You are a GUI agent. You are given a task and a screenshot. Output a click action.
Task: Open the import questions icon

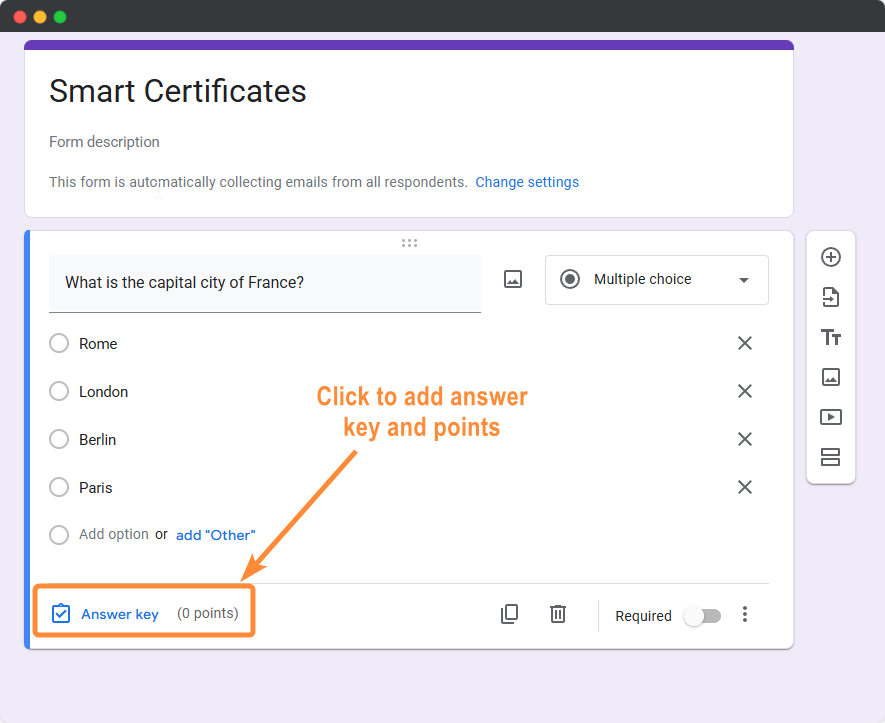coord(831,297)
